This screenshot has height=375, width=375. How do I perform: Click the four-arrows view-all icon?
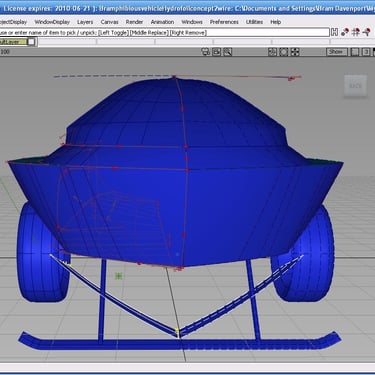[x=295, y=52]
